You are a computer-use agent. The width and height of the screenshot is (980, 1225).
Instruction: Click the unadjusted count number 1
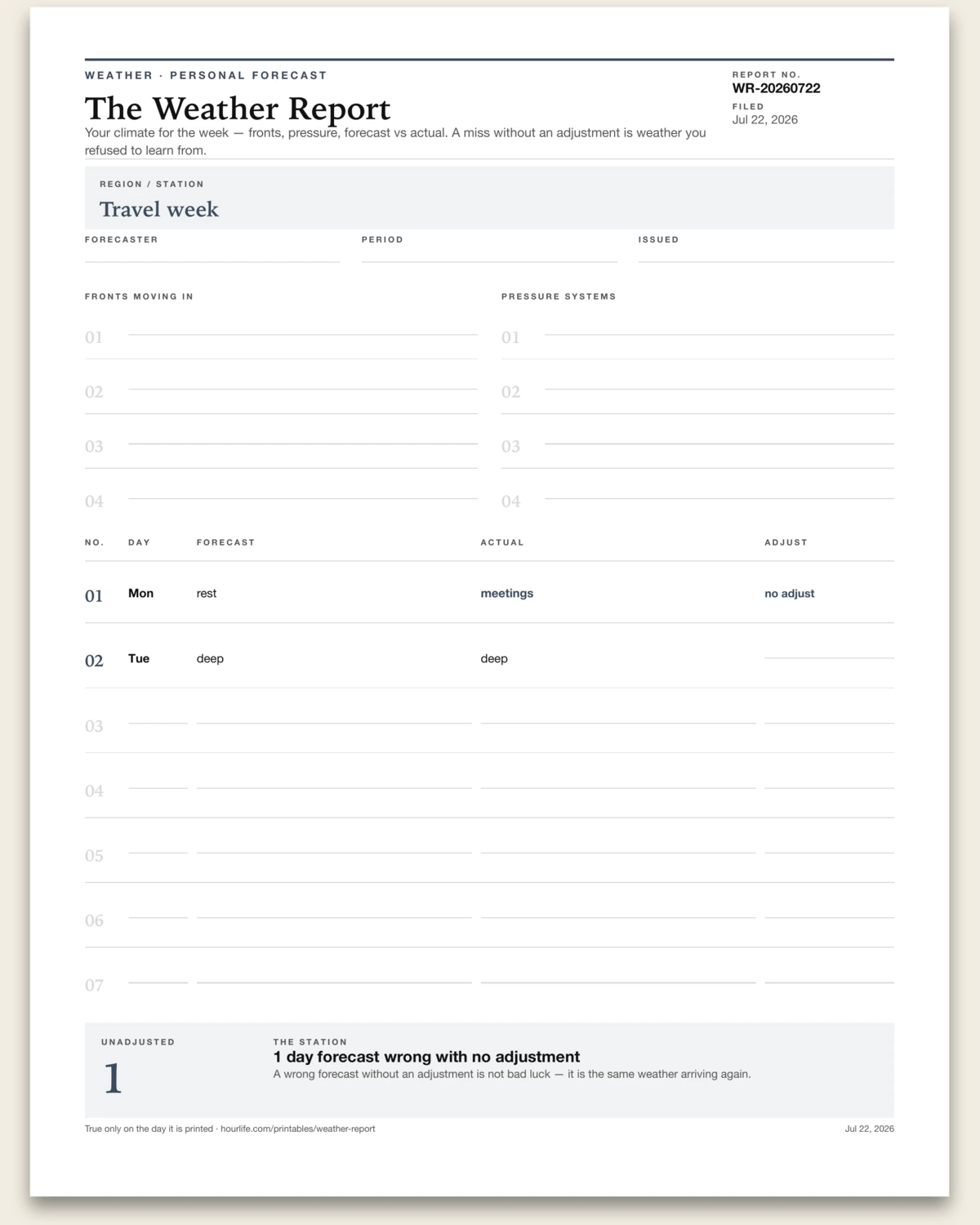click(113, 1079)
